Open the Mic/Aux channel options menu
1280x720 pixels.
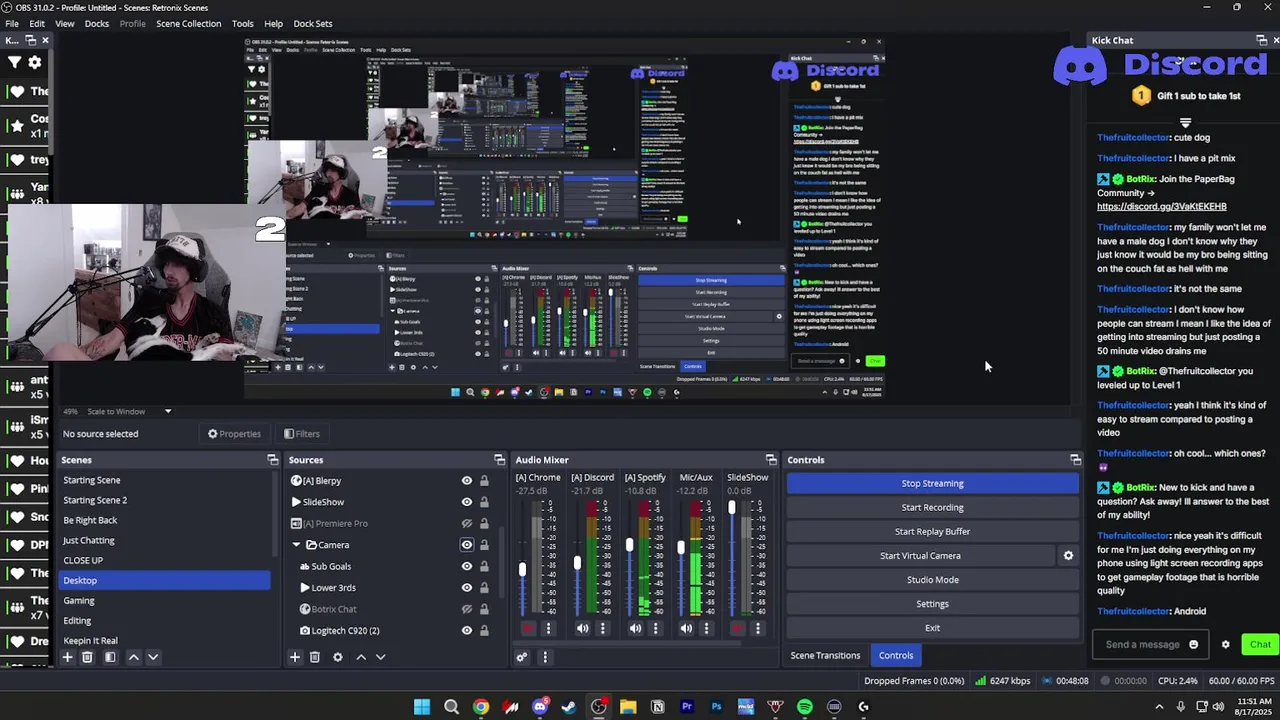tap(706, 628)
